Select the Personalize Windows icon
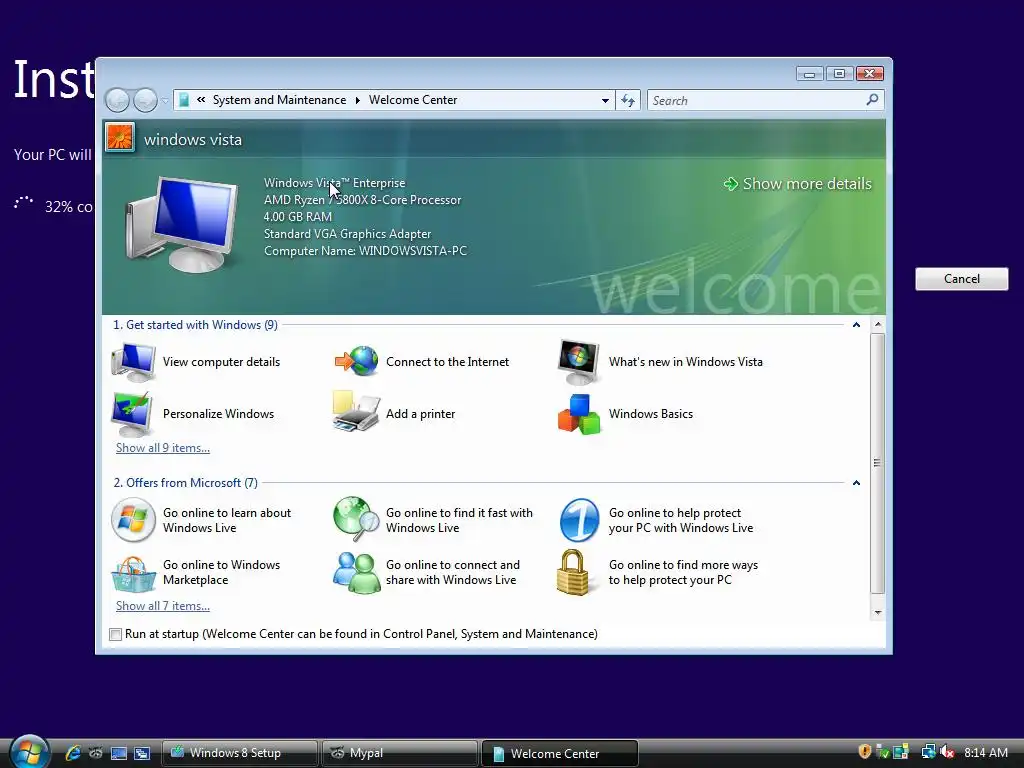1024x768 pixels. 133,414
